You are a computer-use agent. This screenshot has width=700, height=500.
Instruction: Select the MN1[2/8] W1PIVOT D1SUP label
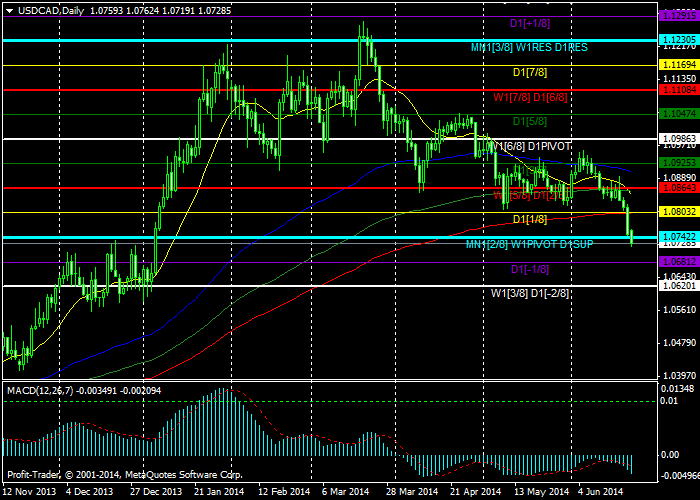[529, 244]
